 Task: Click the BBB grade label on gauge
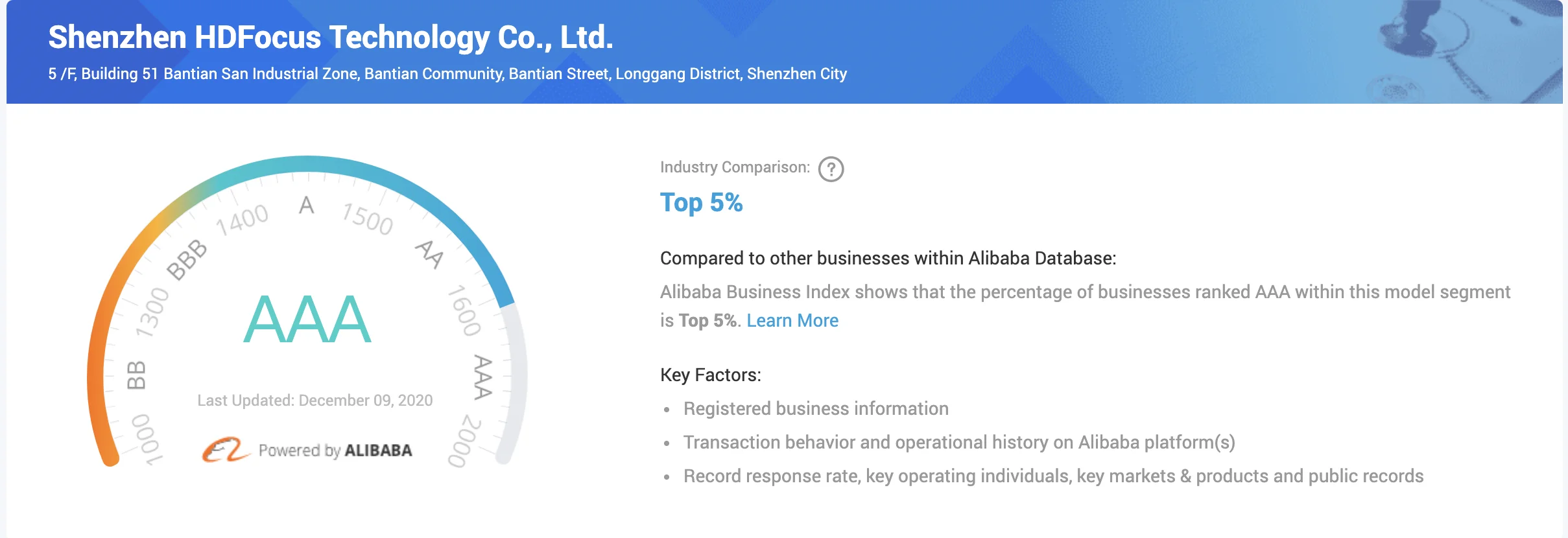187,259
